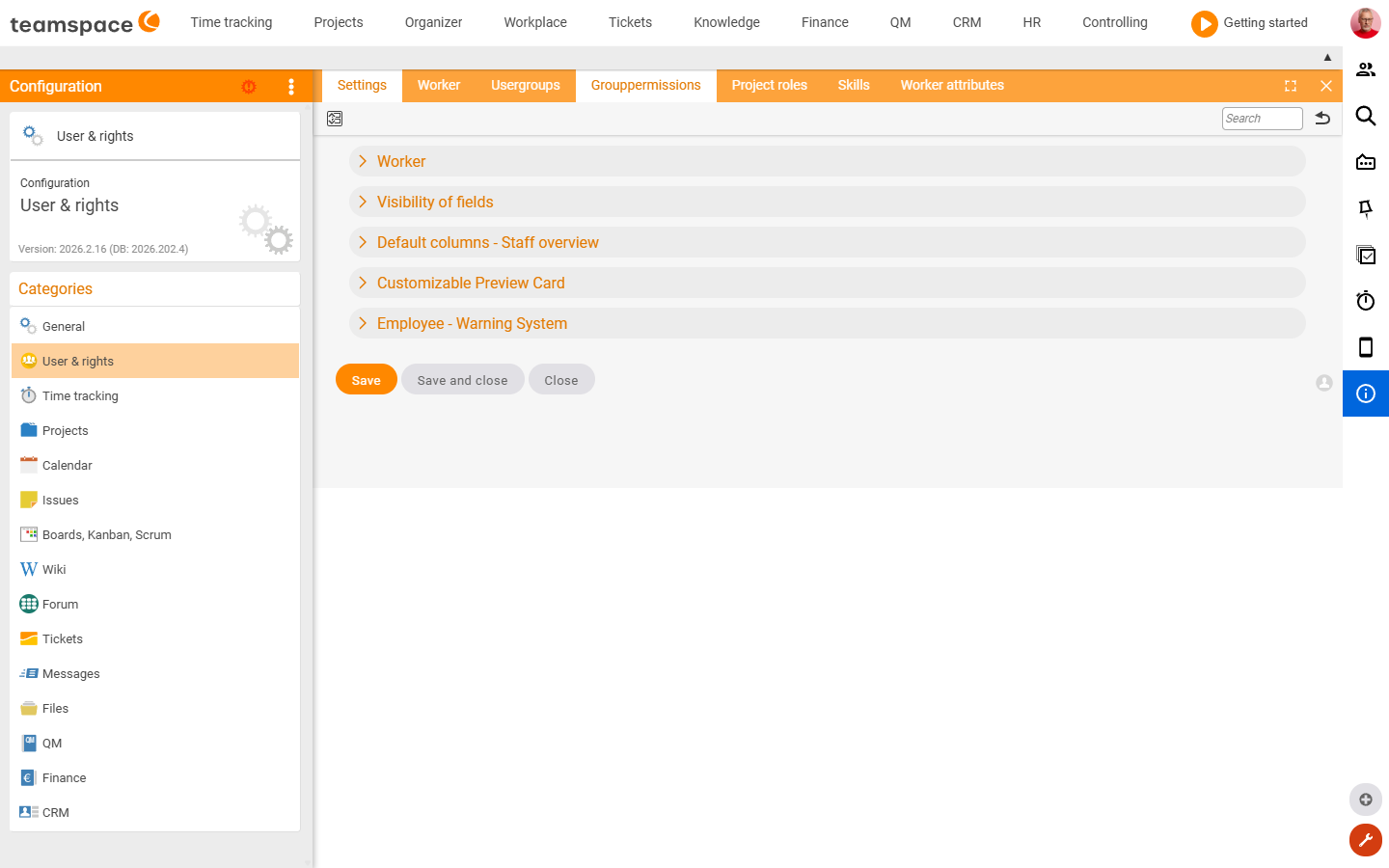1389x868 pixels.
Task: Click Getting started link
Action: pos(1266,22)
